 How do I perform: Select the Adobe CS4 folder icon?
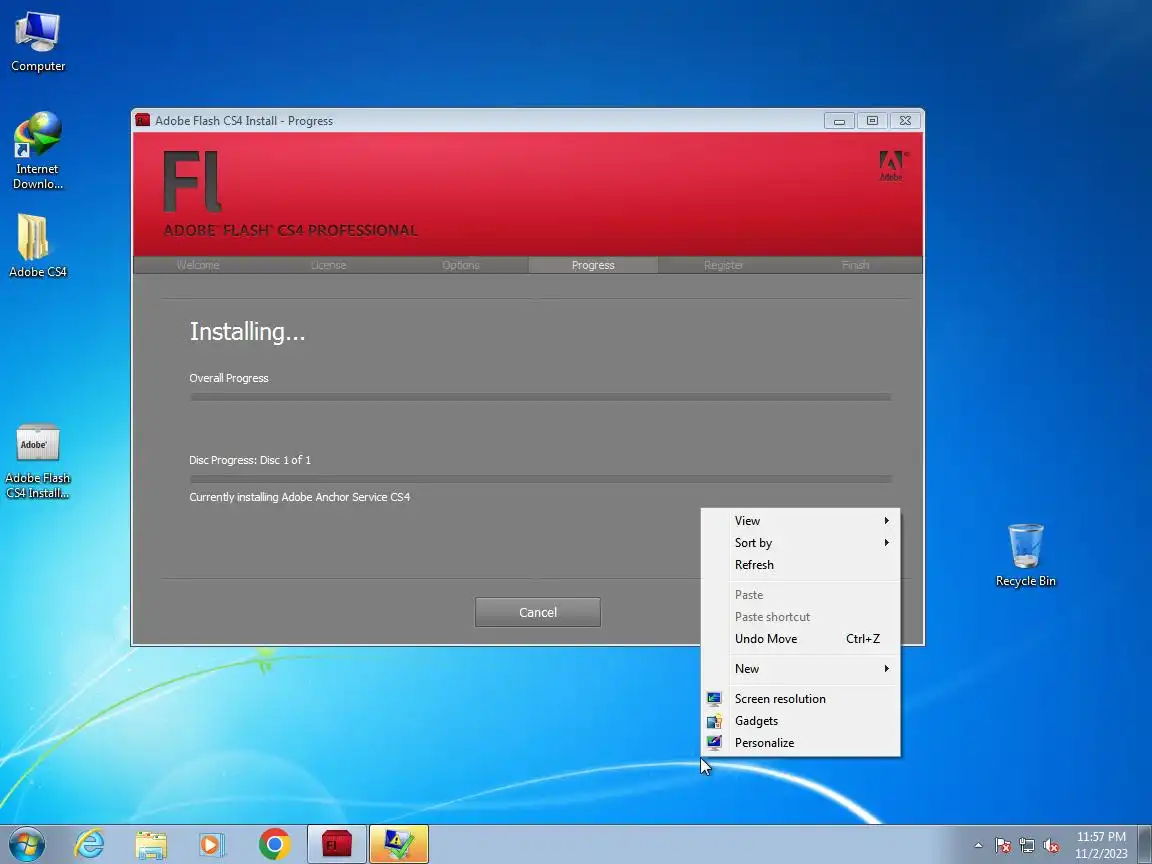coord(37,246)
